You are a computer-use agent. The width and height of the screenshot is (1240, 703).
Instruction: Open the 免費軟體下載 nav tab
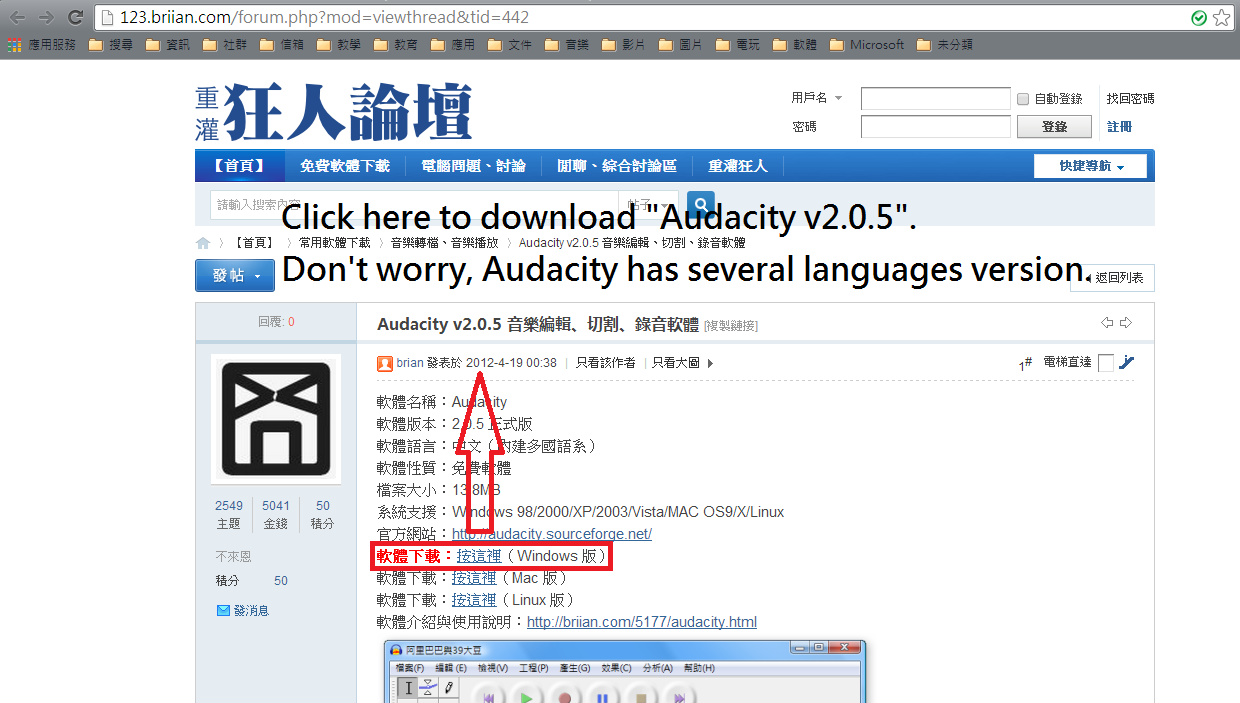345,166
